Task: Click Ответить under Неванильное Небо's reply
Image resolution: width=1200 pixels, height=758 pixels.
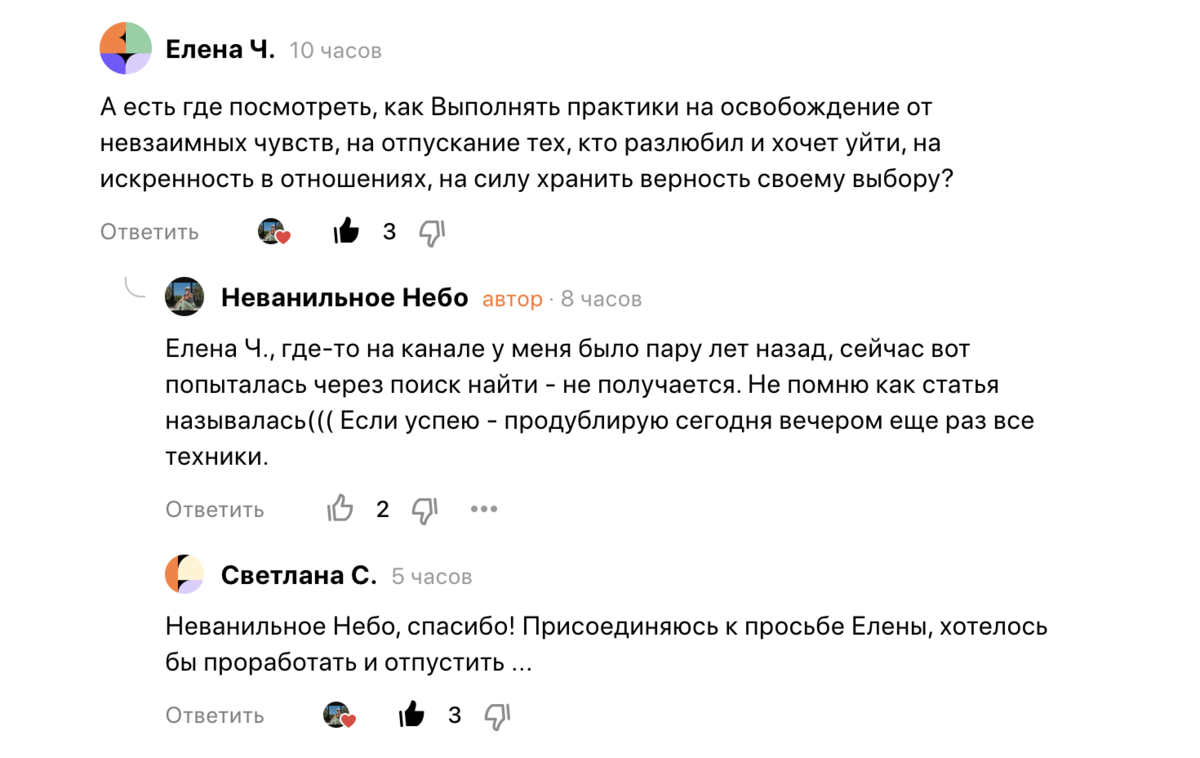Action: coord(214,509)
